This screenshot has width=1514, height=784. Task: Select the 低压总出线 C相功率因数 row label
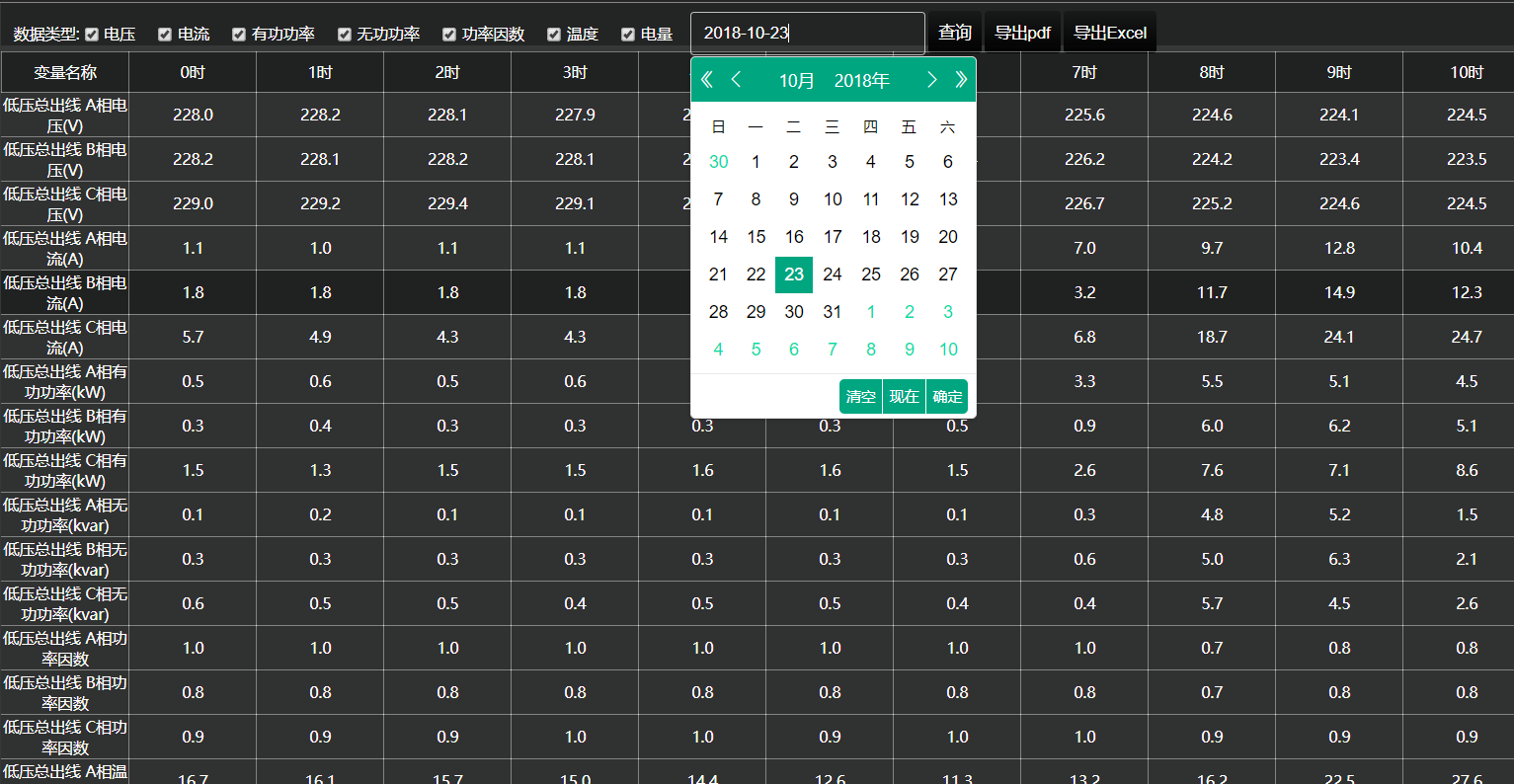65,737
